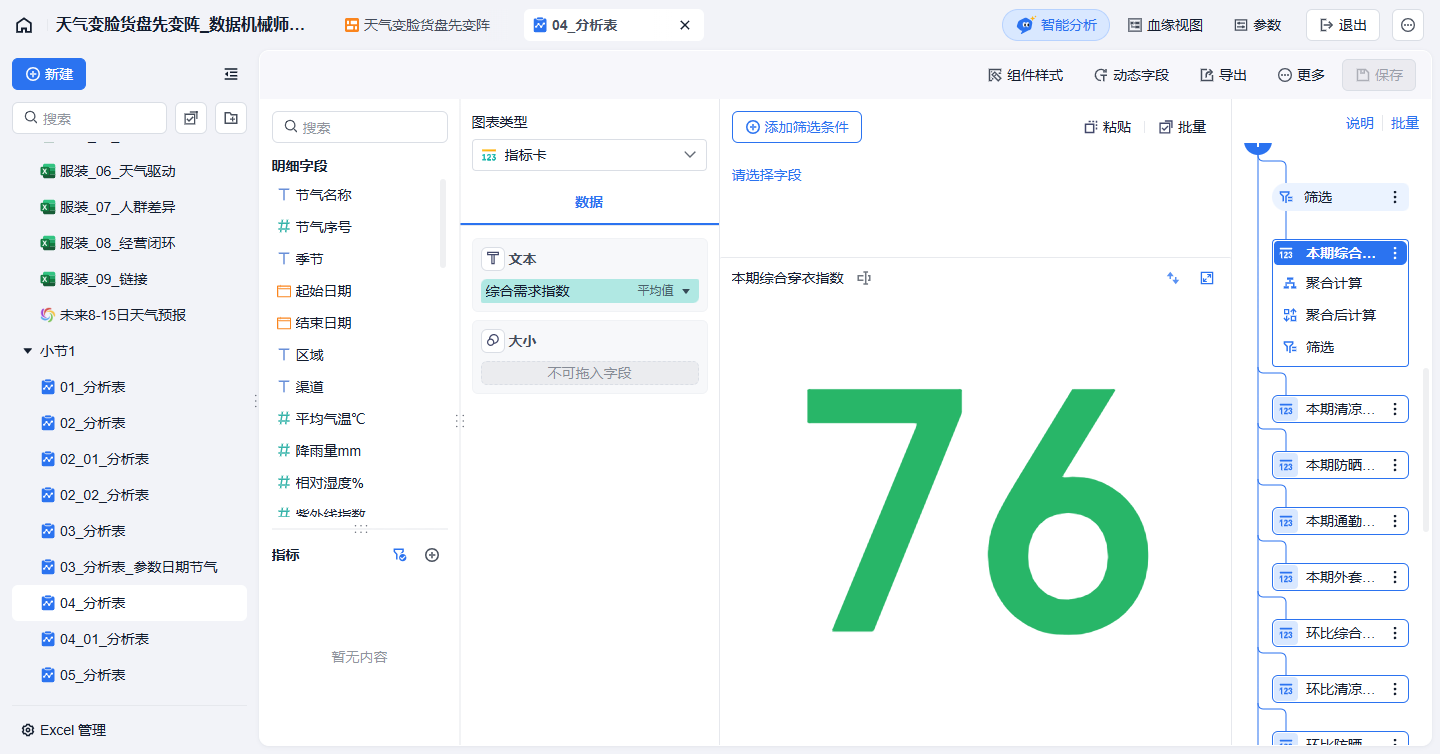
Task: Collapse the 小节1 section
Action: click(27, 351)
